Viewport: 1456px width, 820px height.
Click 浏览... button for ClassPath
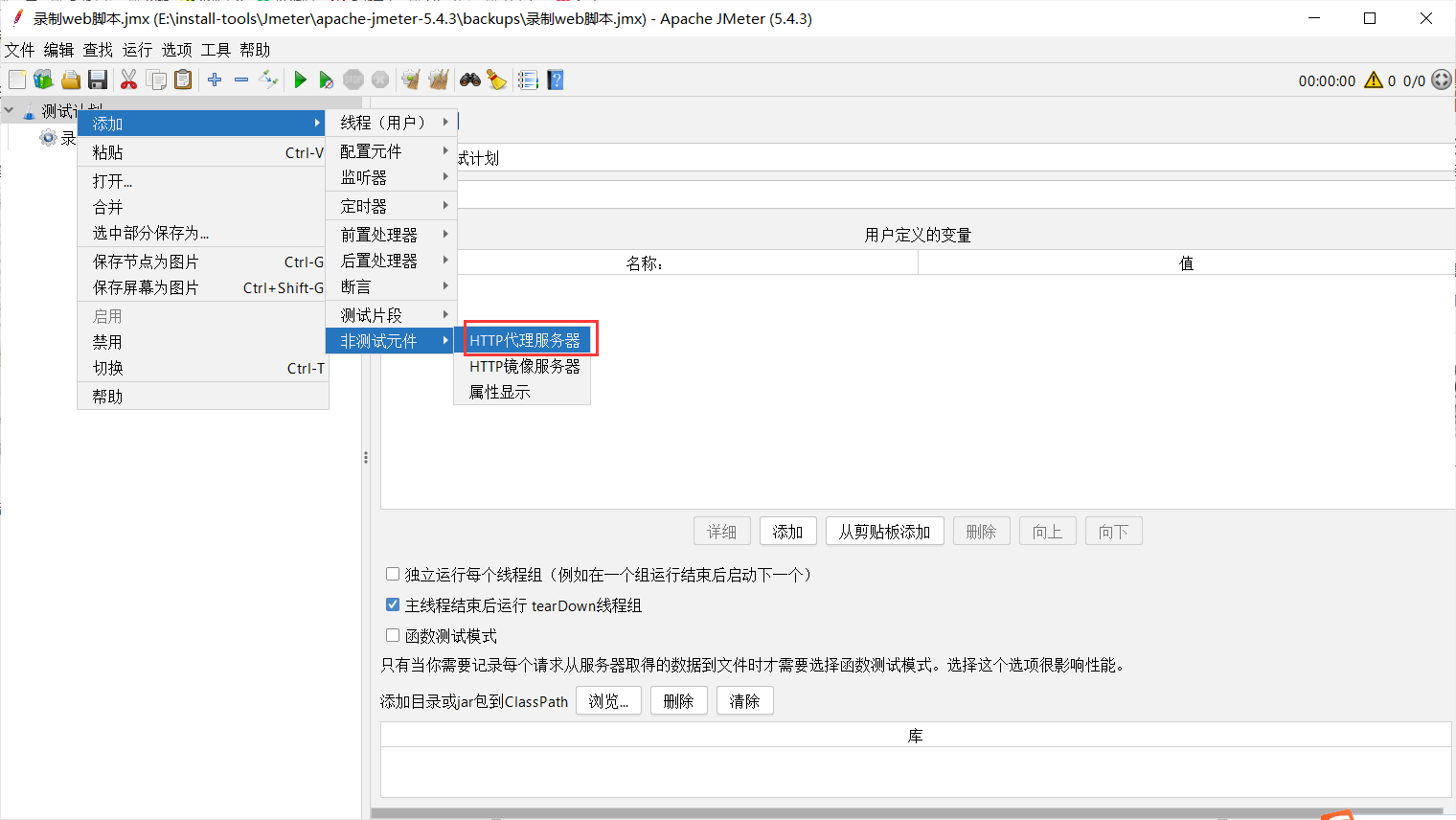coord(608,701)
